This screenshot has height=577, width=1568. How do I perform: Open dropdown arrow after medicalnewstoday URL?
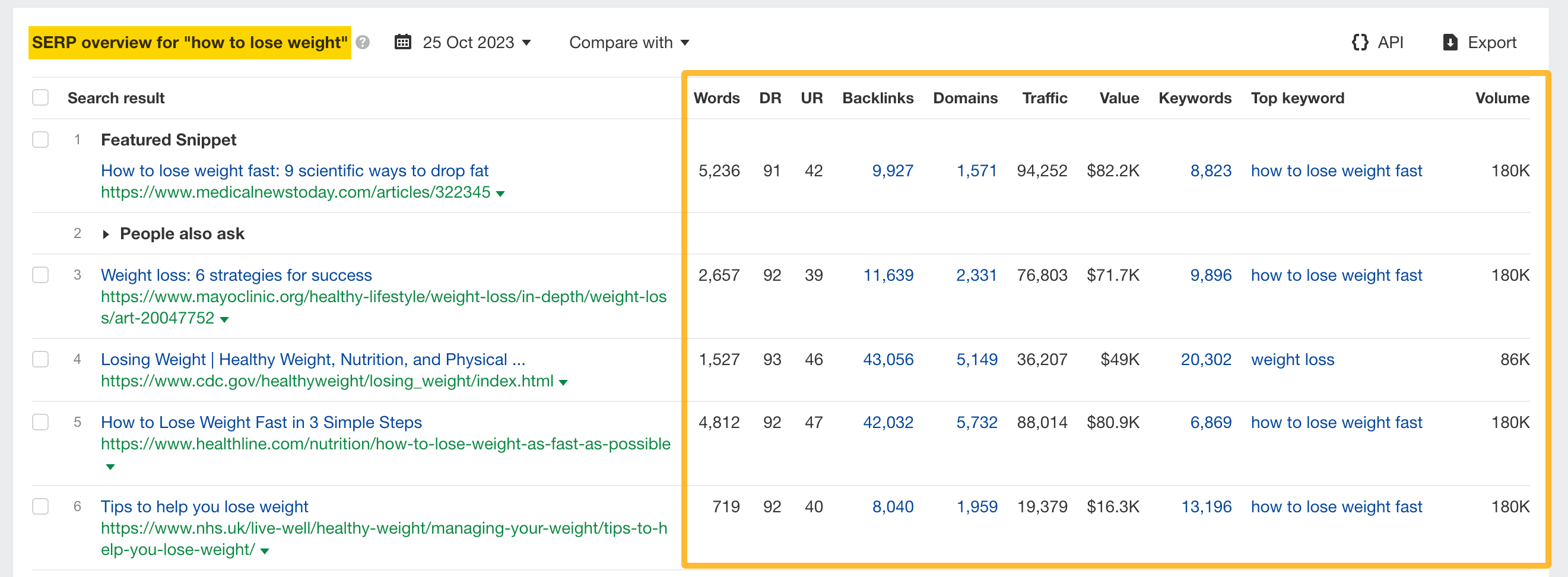coord(500,194)
